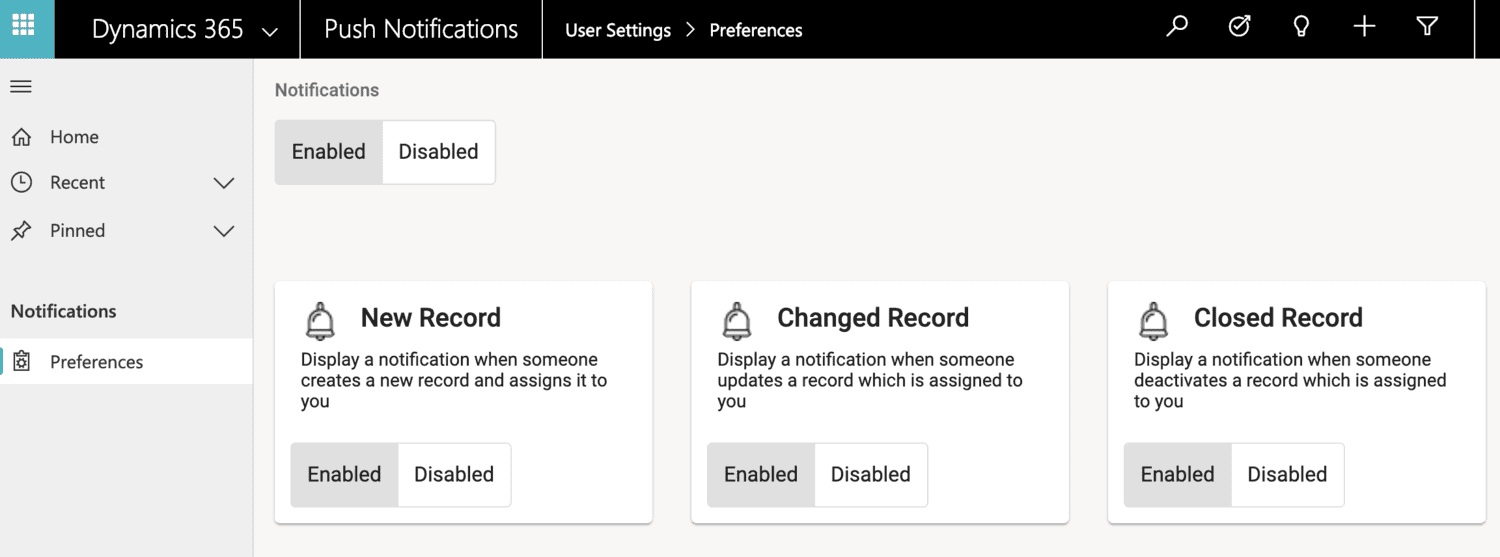
Task: Set global Notifications to Disabled
Action: click(x=438, y=152)
